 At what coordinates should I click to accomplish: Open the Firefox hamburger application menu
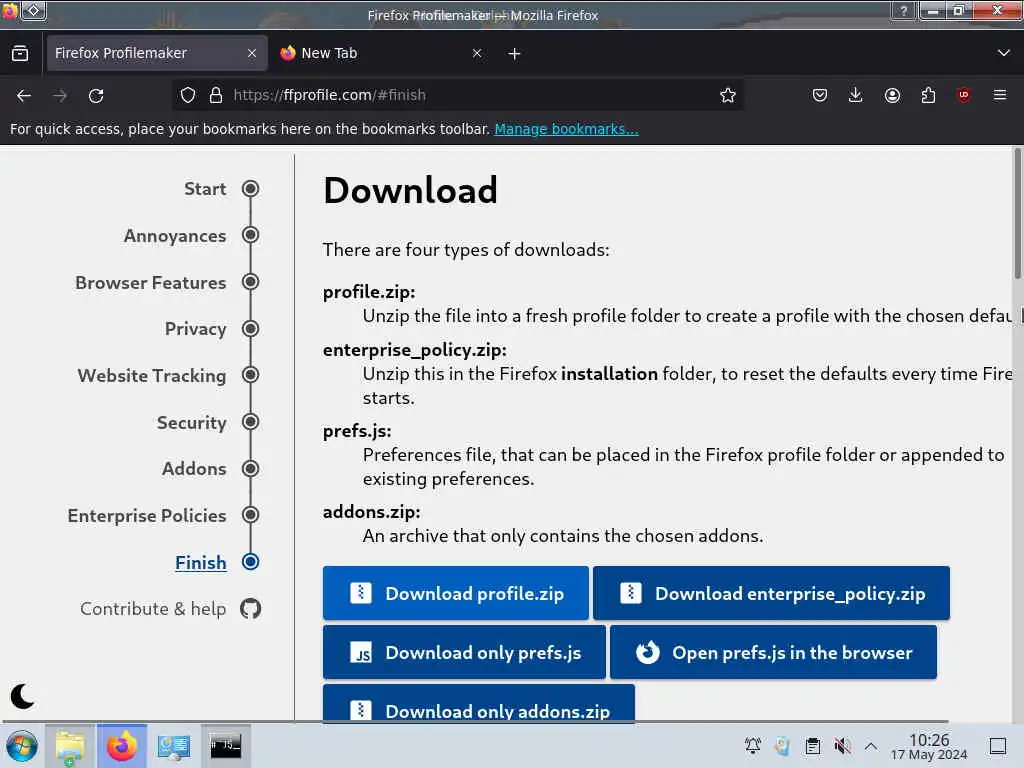click(1000, 95)
